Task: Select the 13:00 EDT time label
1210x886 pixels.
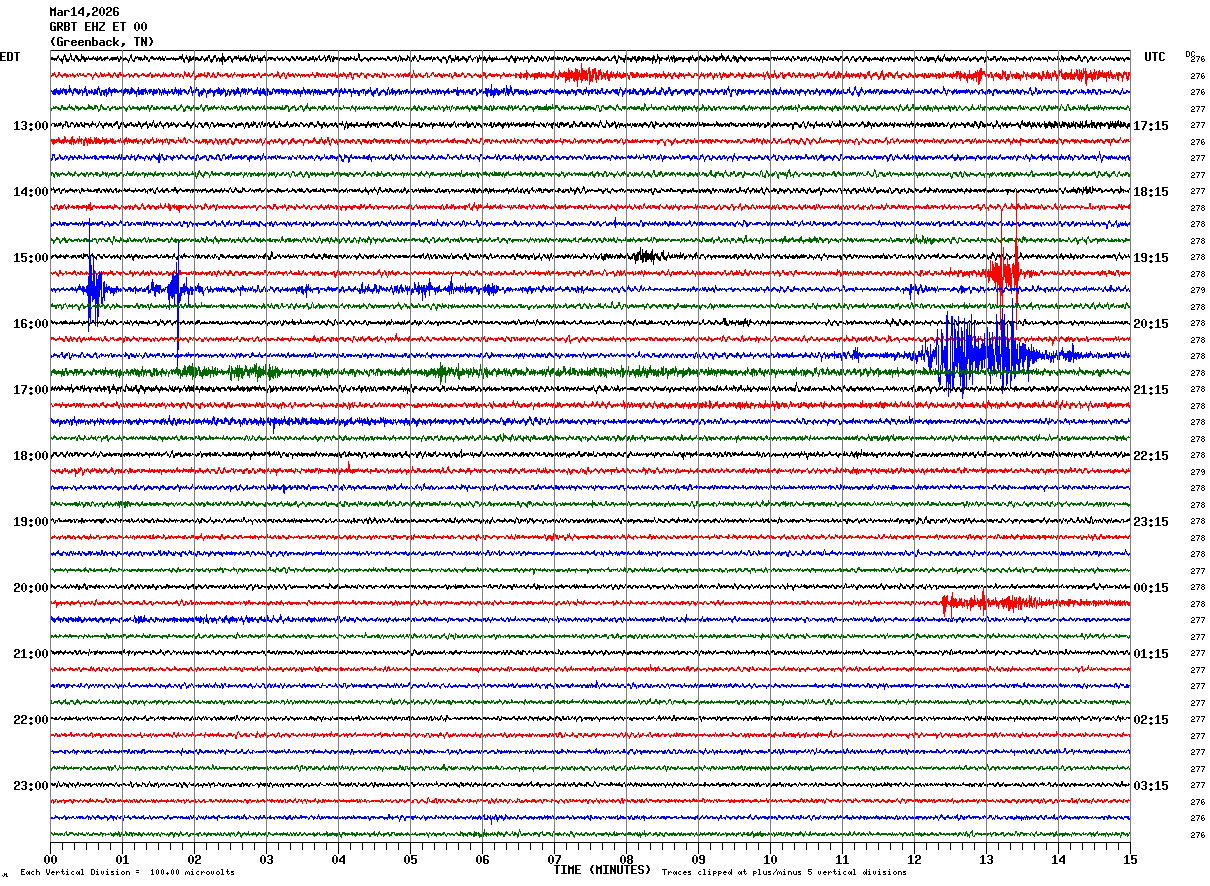Action: coord(30,126)
